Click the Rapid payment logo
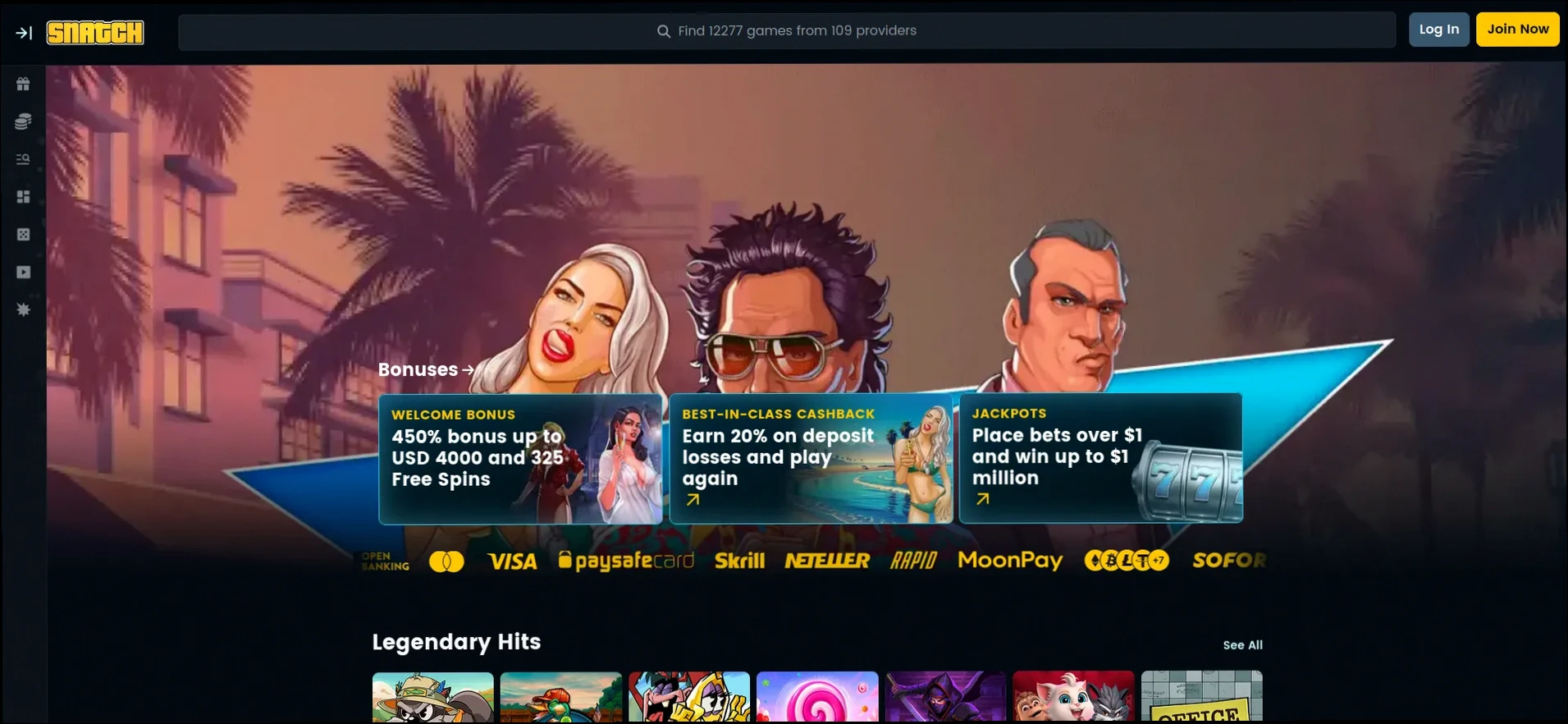1568x724 pixels. (x=913, y=561)
